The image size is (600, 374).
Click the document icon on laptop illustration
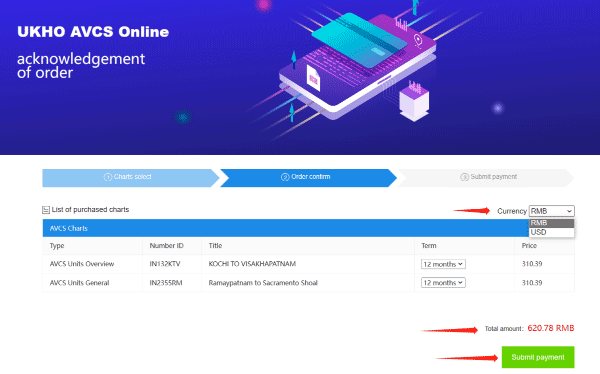(x=313, y=78)
